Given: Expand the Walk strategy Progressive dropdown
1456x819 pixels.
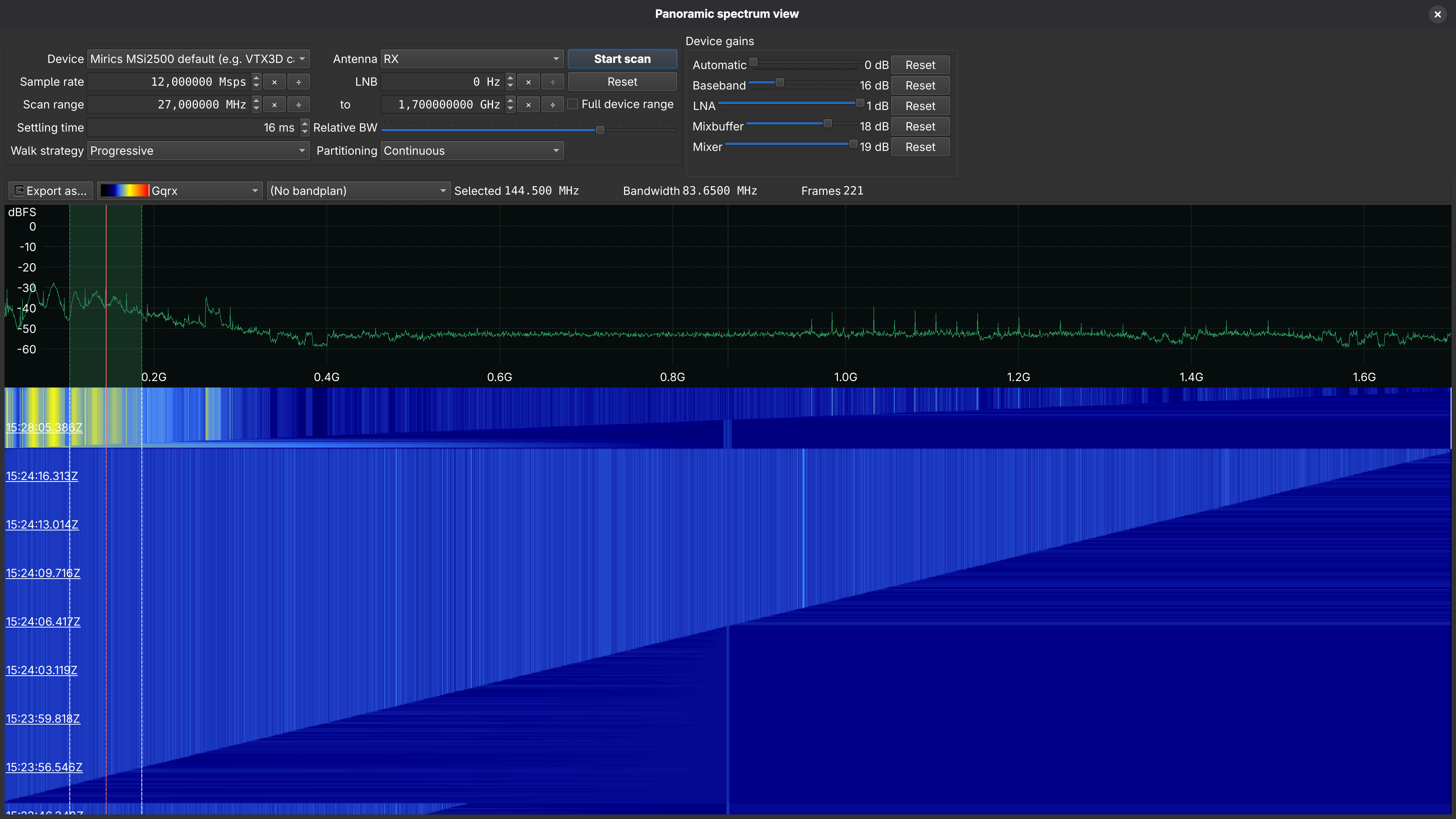Looking at the screenshot, I should click(x=198, y=151).
